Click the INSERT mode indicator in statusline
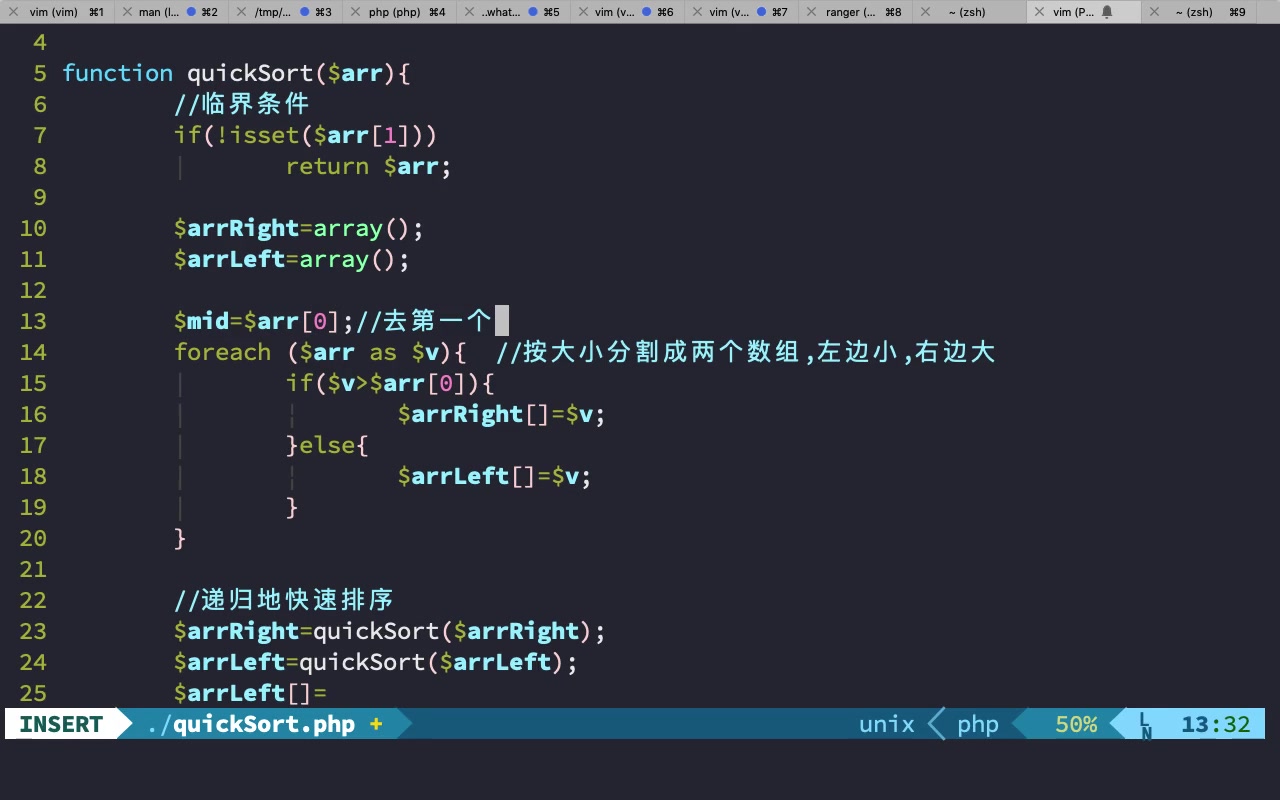This screenshot has width=1280, height=800. pyautogui.click(x=61, y=724)
